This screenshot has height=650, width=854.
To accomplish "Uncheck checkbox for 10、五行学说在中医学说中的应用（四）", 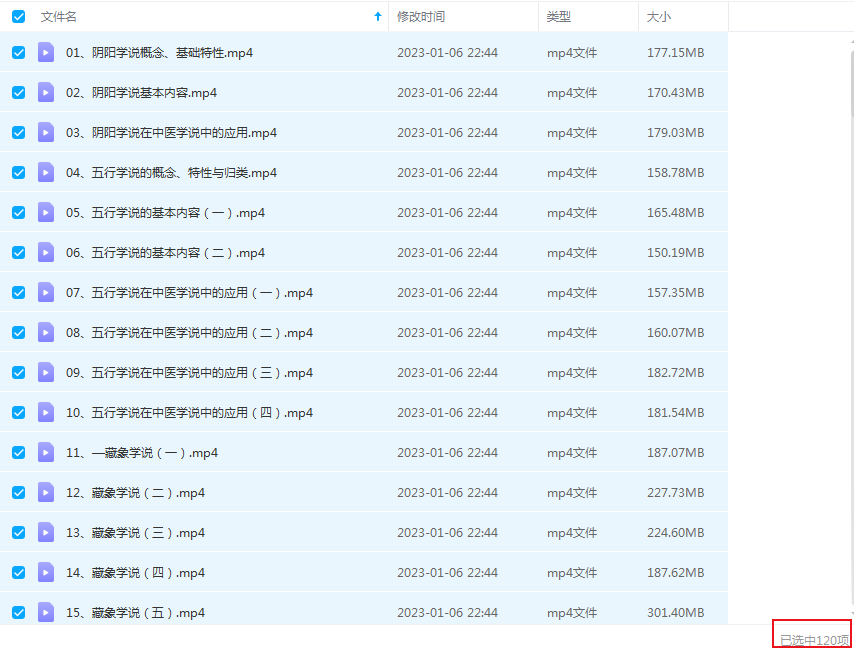I will [x=19, y=412].
